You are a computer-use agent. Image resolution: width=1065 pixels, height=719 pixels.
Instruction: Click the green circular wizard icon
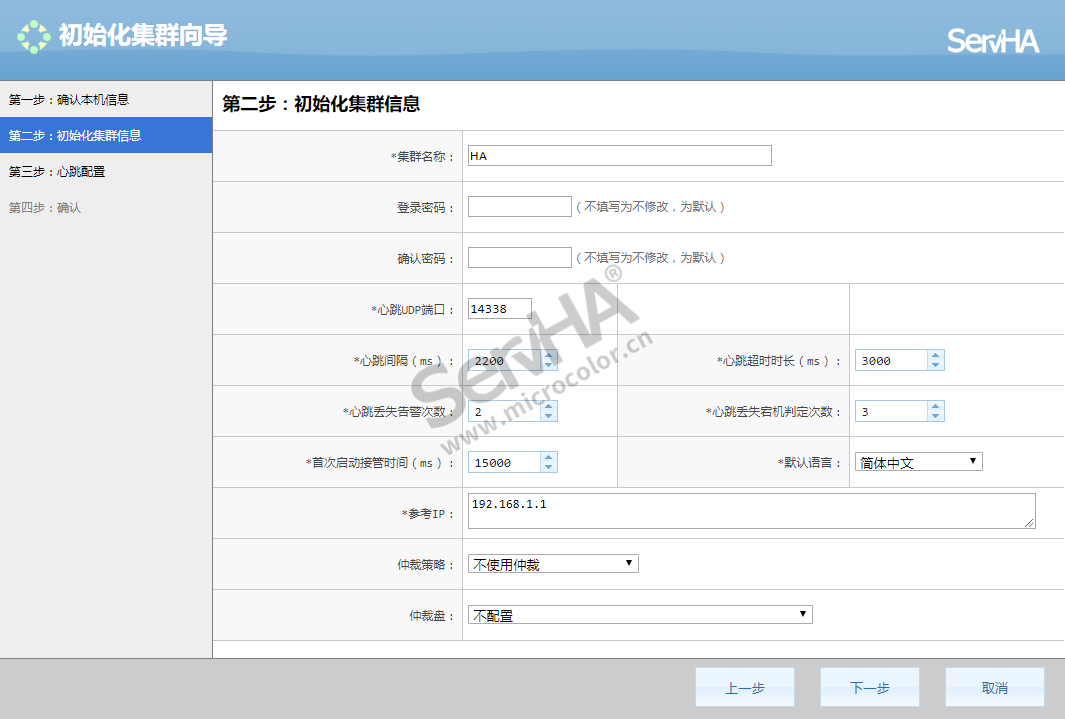[x=33, y=37]
